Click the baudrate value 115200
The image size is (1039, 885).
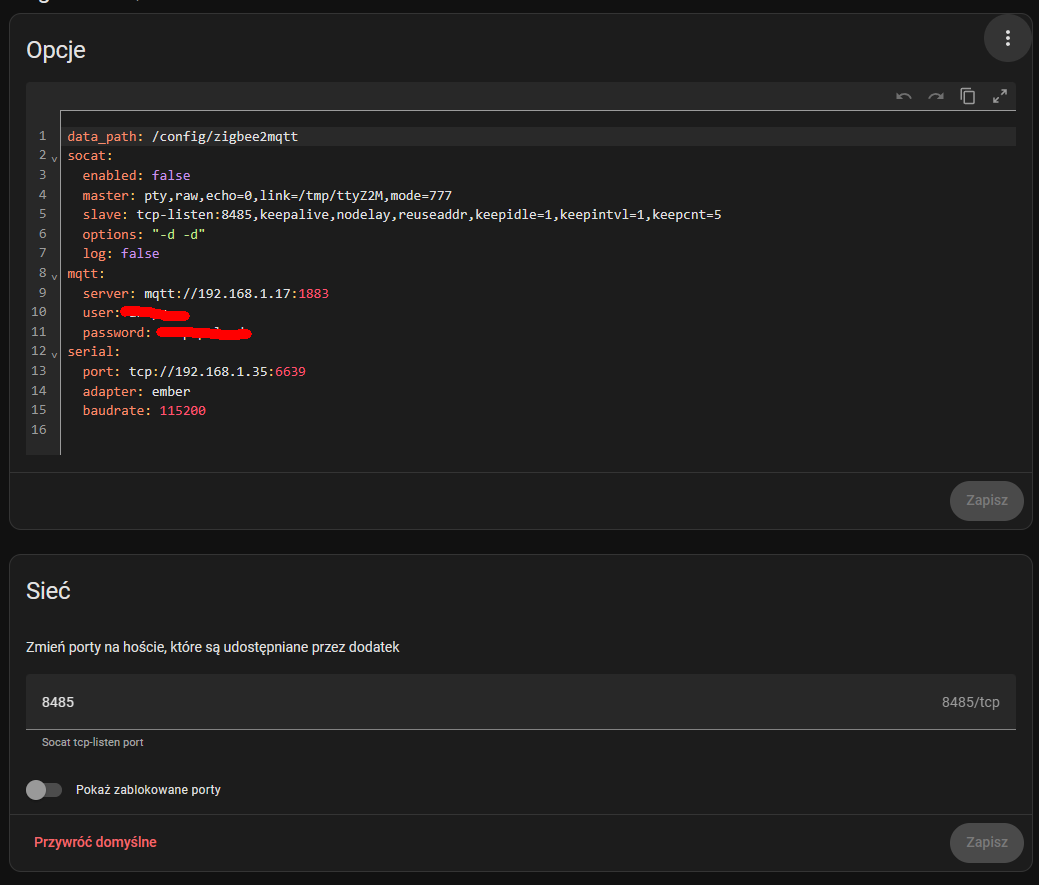pyautogui.click(x=183, y=410)
